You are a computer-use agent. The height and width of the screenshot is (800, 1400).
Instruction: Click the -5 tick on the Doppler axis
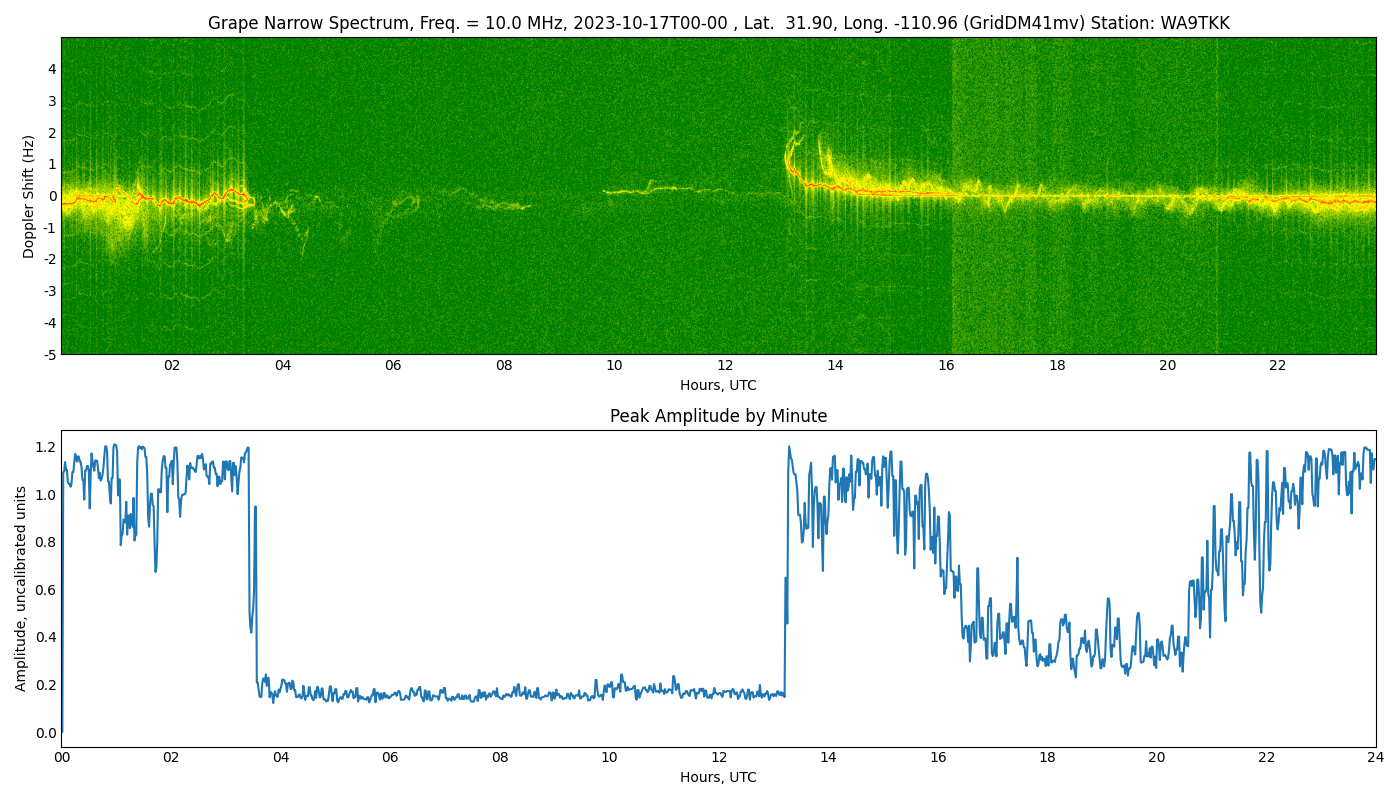coord(49,354)
